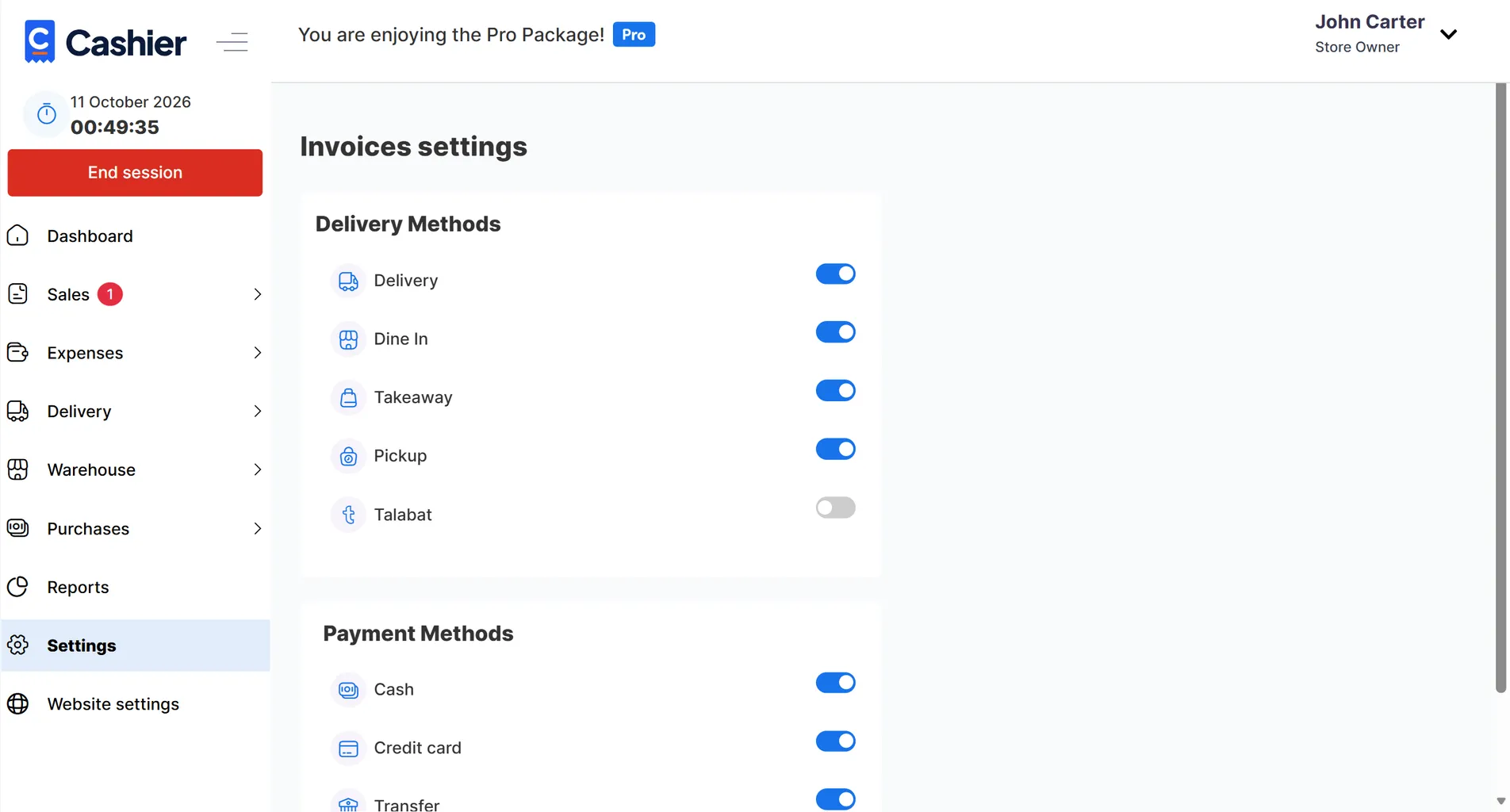Click the scrollbar down arrow
This screenshot has height=812, width=1510.
click(x=1500, y=801)
